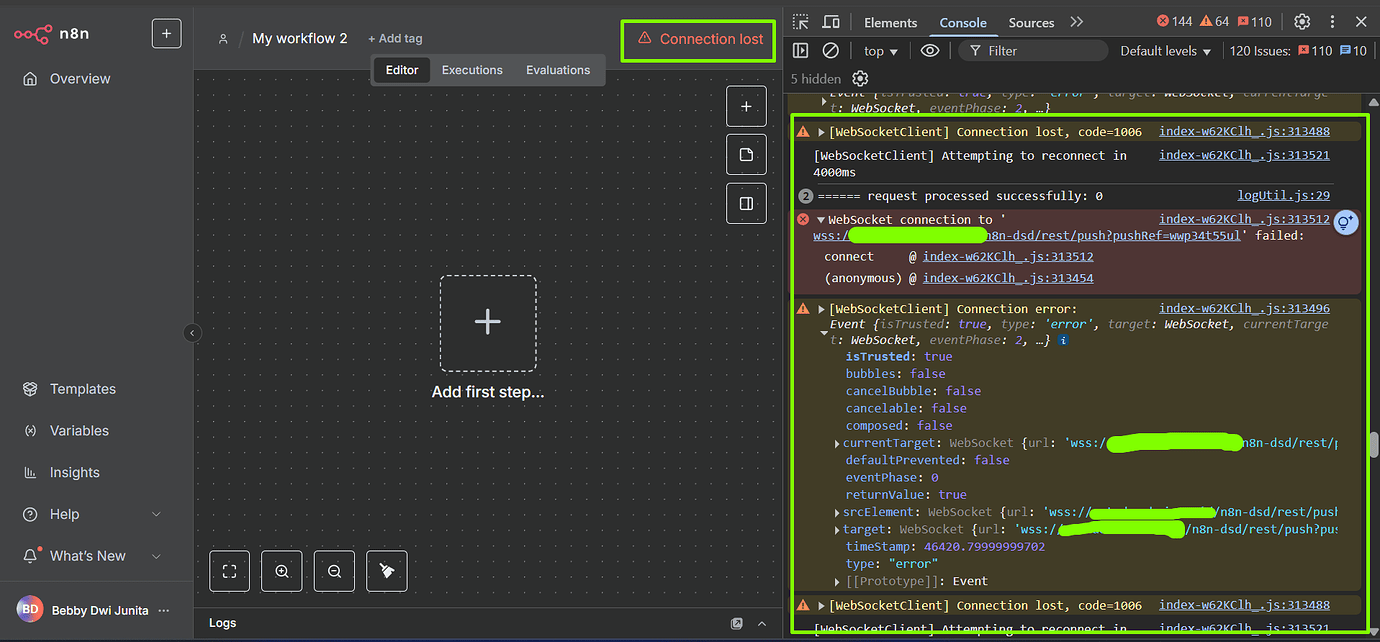Collapse the left sidebar using the arrow
1380x642 pixels.
[191, 333]
